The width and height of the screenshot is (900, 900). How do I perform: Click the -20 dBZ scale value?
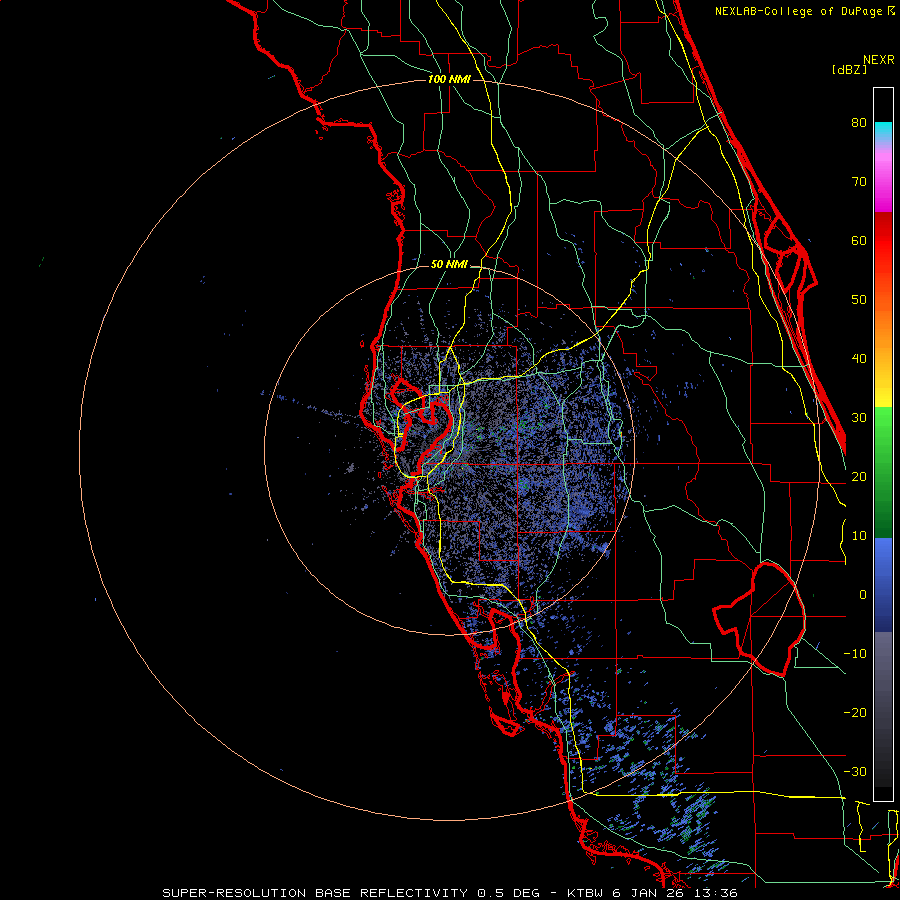tap(855, 713)
